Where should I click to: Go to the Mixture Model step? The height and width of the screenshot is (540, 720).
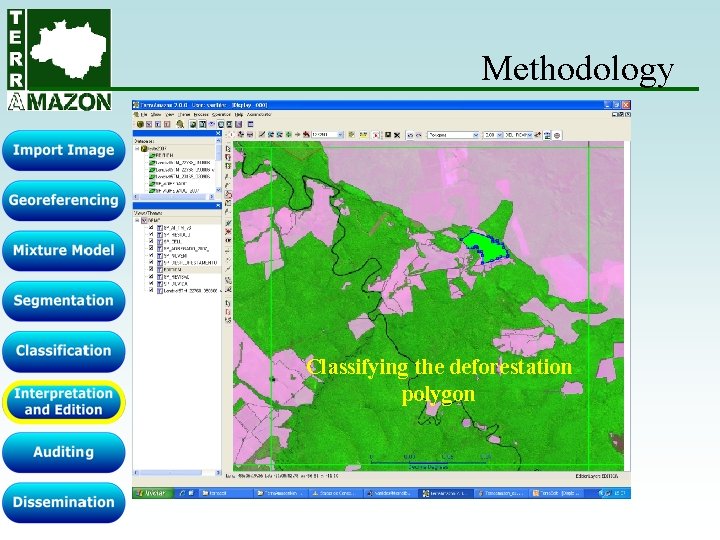[63, 250]
